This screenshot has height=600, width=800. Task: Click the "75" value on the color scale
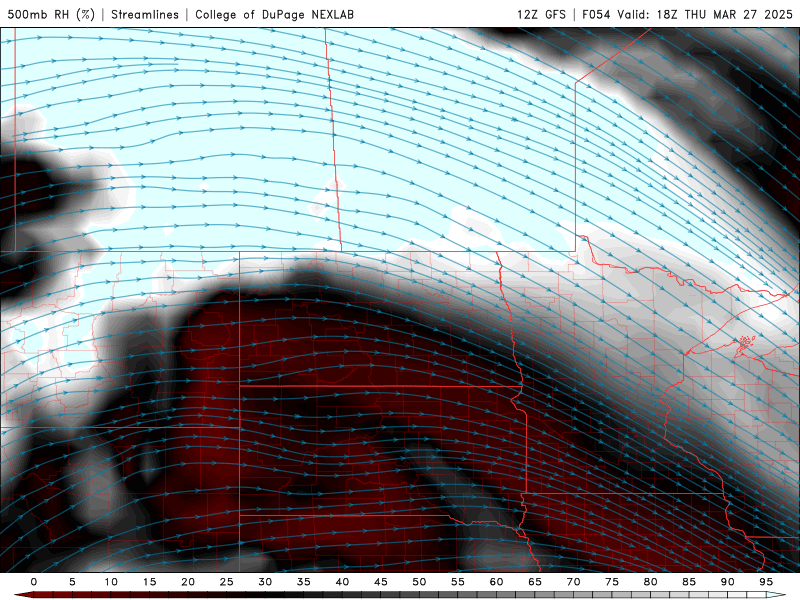612,582
